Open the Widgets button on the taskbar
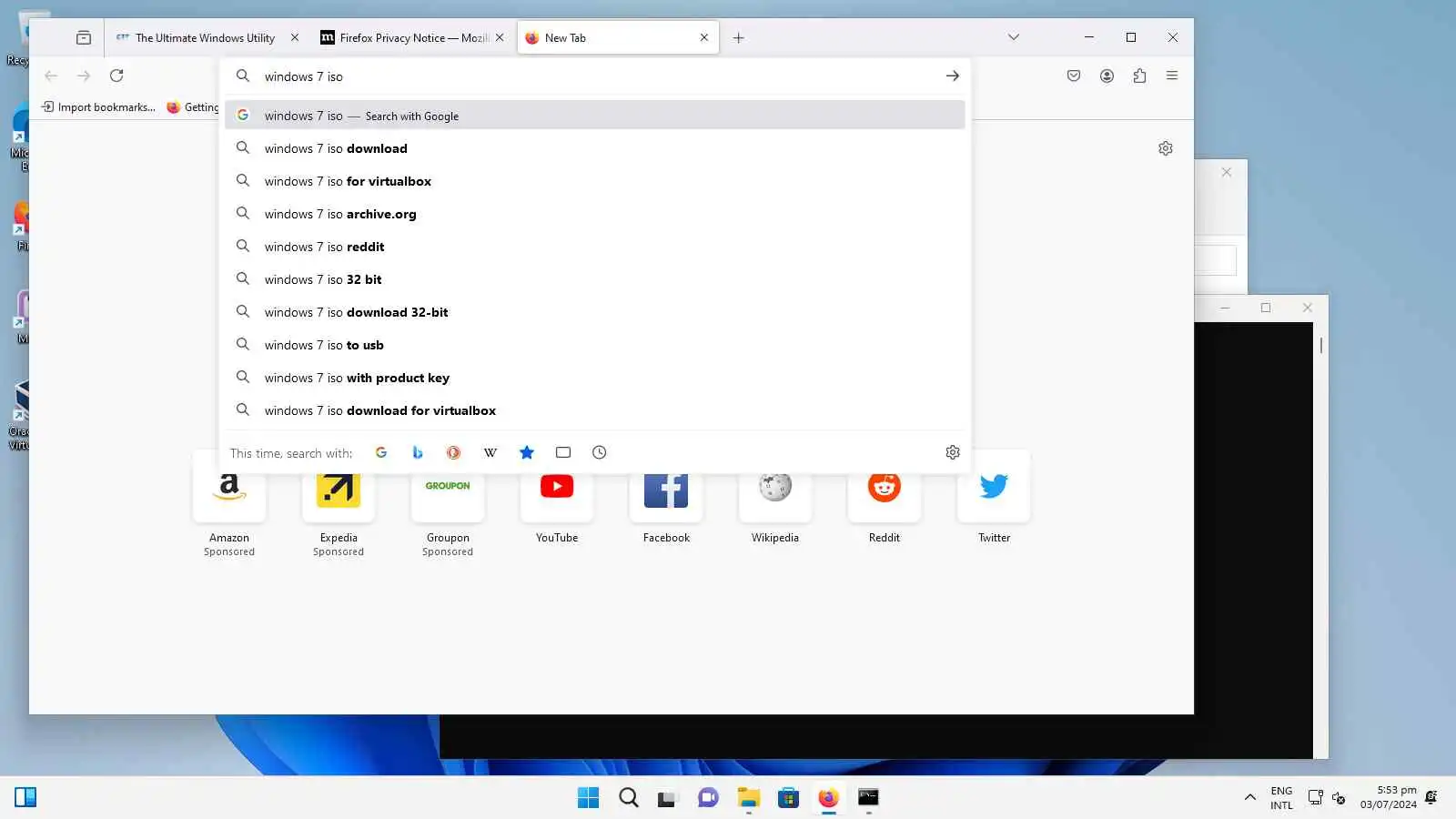The image size is (1456, 819). (x=25, y=798)
